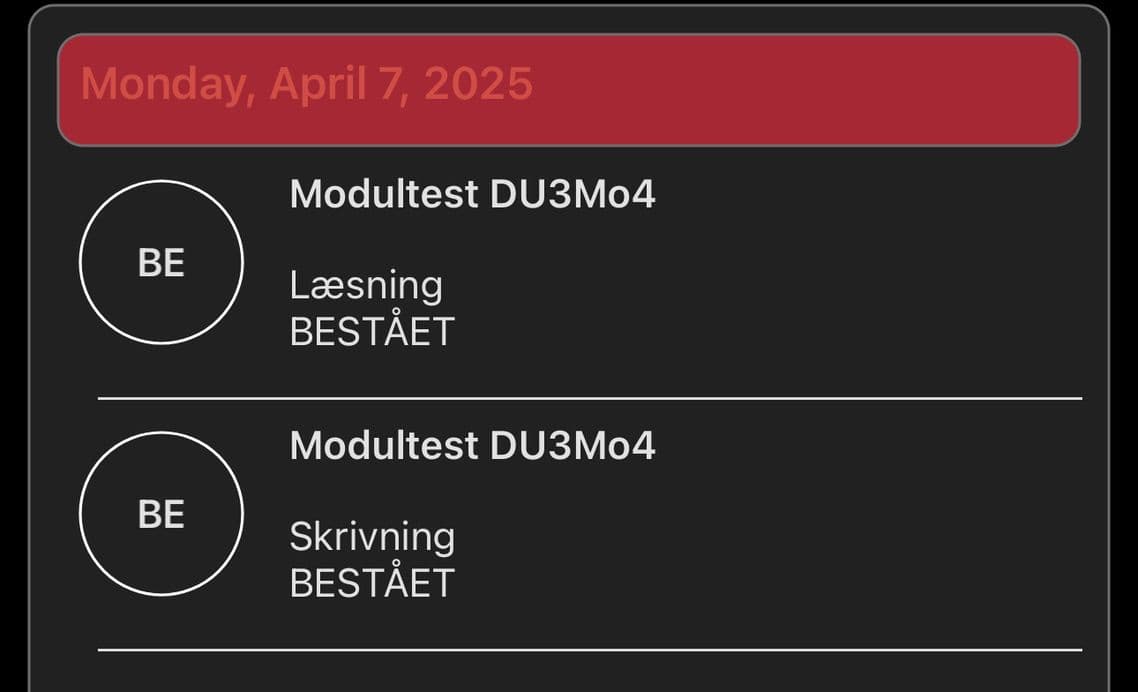The image size is (1138, 692).
Task: Click BESTÅET result under Skrivning
Action: (x=372, y=583)
